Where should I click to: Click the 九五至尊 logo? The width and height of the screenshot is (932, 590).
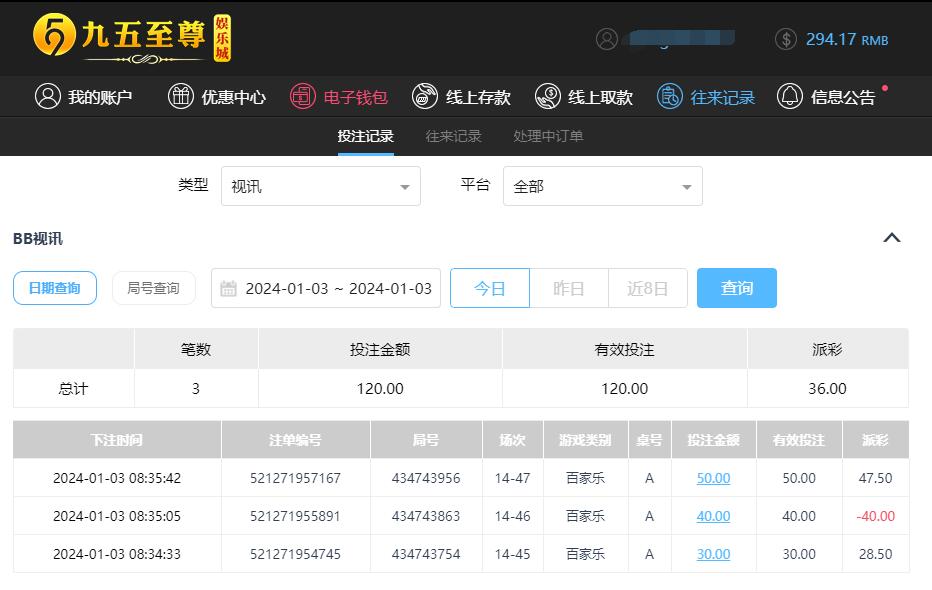[x=132, y=38]
